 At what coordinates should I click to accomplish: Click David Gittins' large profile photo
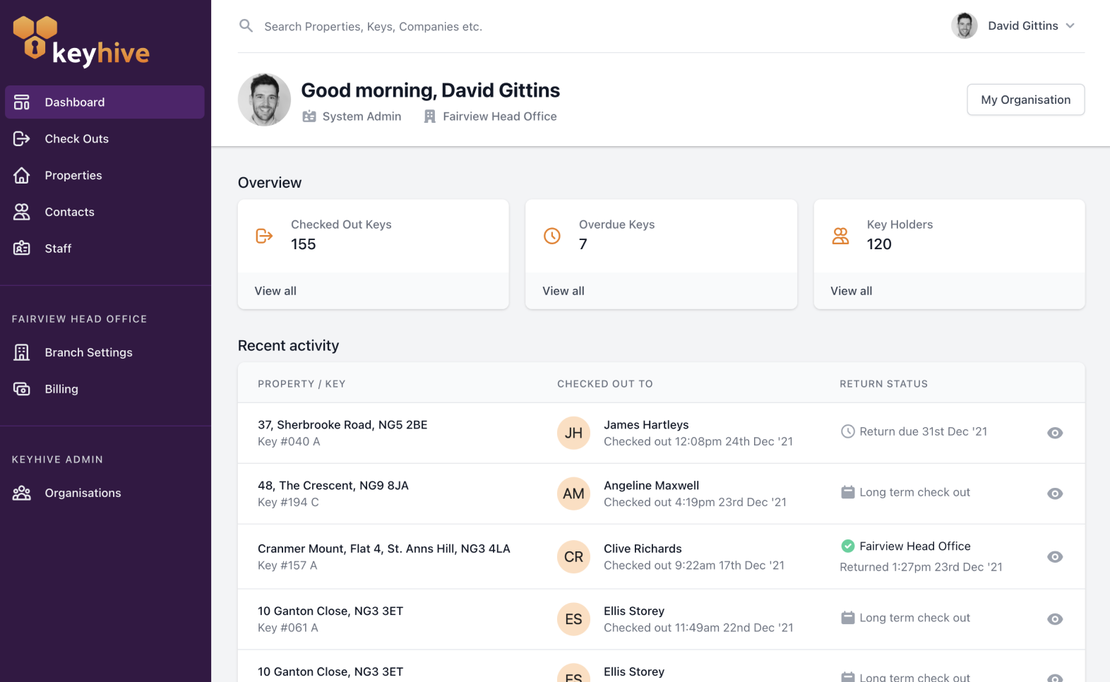[264, 100]
